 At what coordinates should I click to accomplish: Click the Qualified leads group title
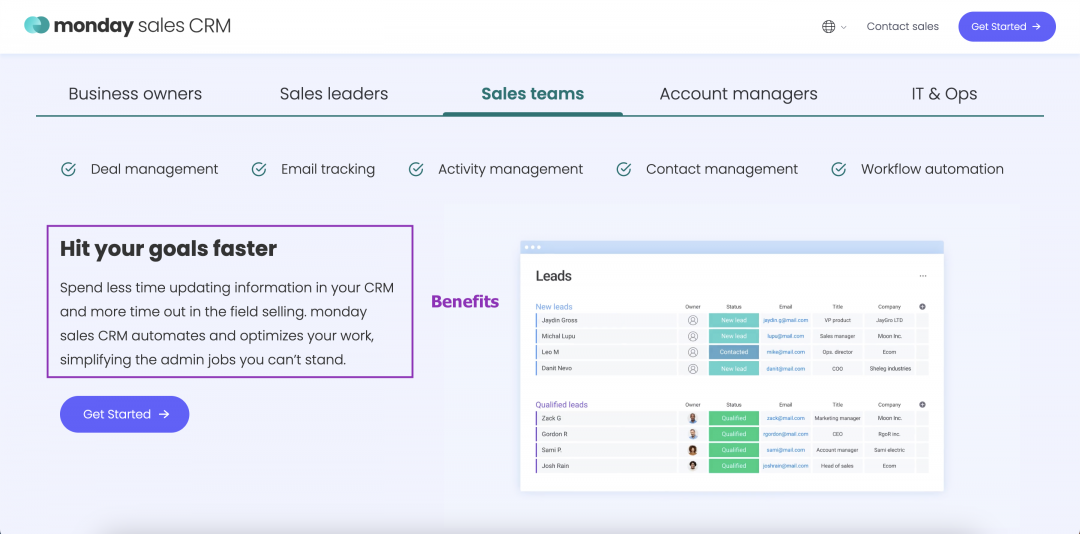[x=561, y=404]
